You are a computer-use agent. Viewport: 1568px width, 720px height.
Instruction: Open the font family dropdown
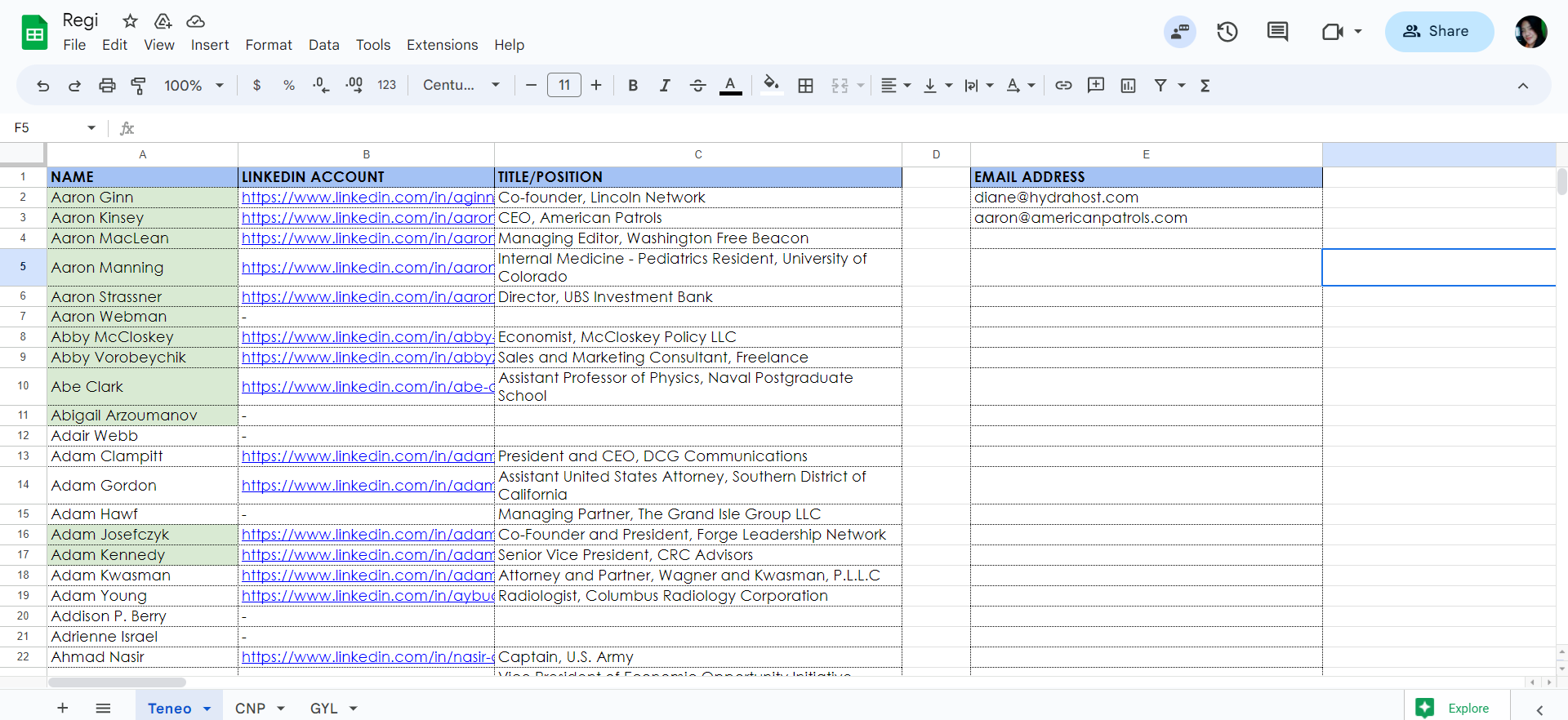tap(461, 86)
